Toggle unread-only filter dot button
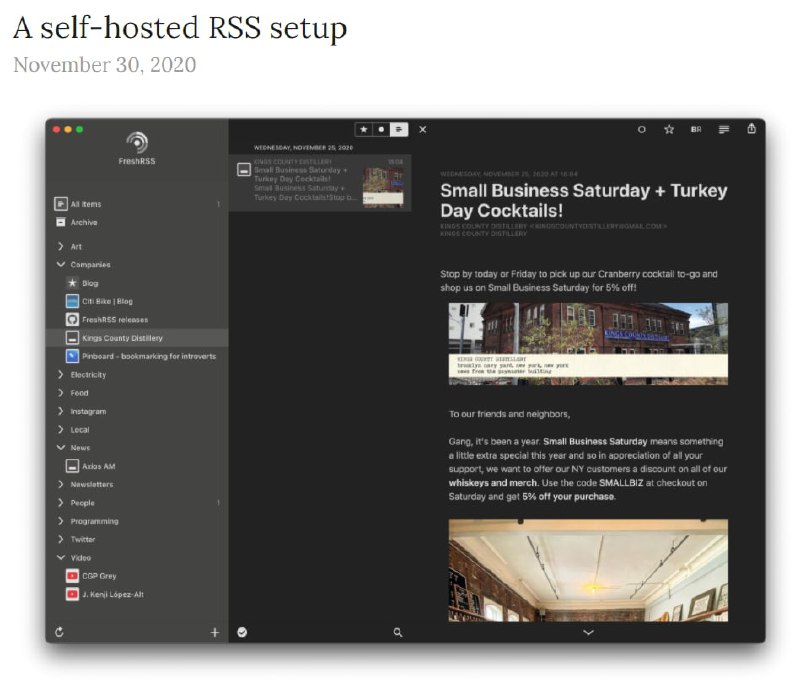This screenshot has height=694, width=800. click(381, 129)
